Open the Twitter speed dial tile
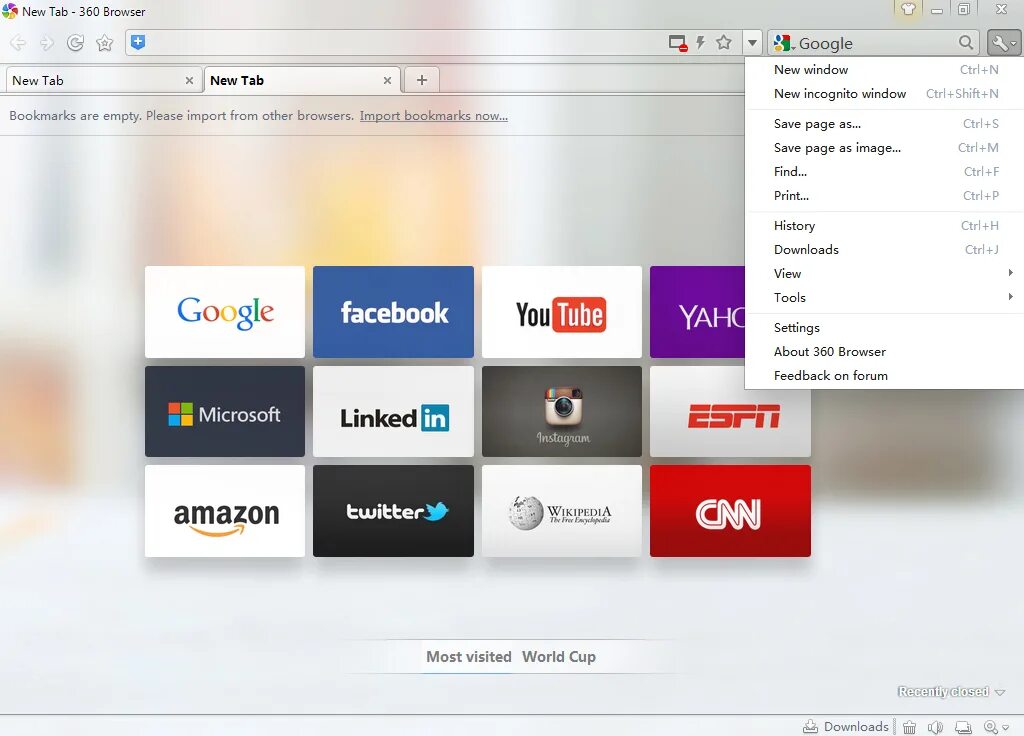Screen dimensions: 1024x736 (x=393, y=511)
